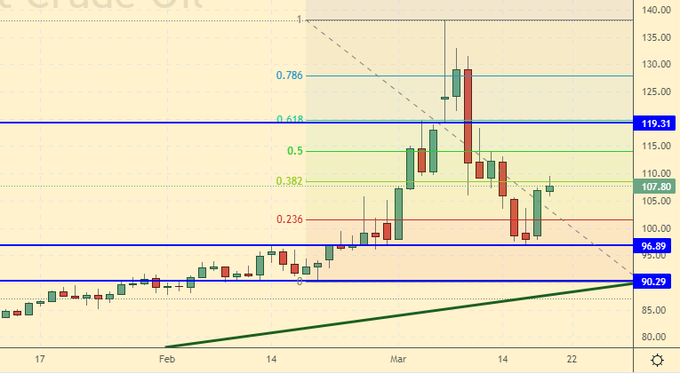Click the Feb date on time axis
The width and height of the screenshot is (680, 374).
point(167,359)
